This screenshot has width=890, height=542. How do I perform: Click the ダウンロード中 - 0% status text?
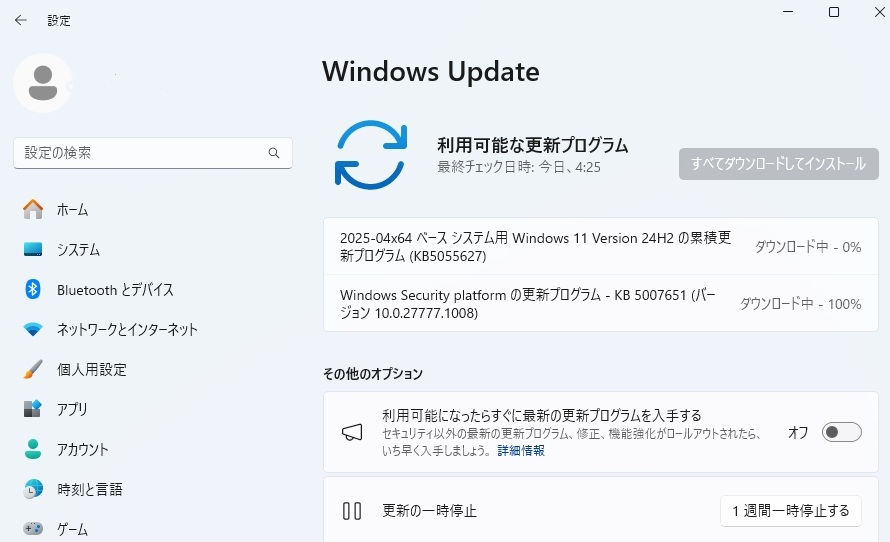click(x=808, y=247)
